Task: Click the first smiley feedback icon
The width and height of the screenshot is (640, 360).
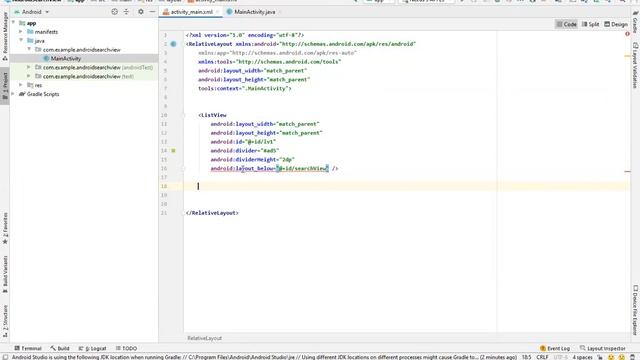Action: [x=611, y=357]
